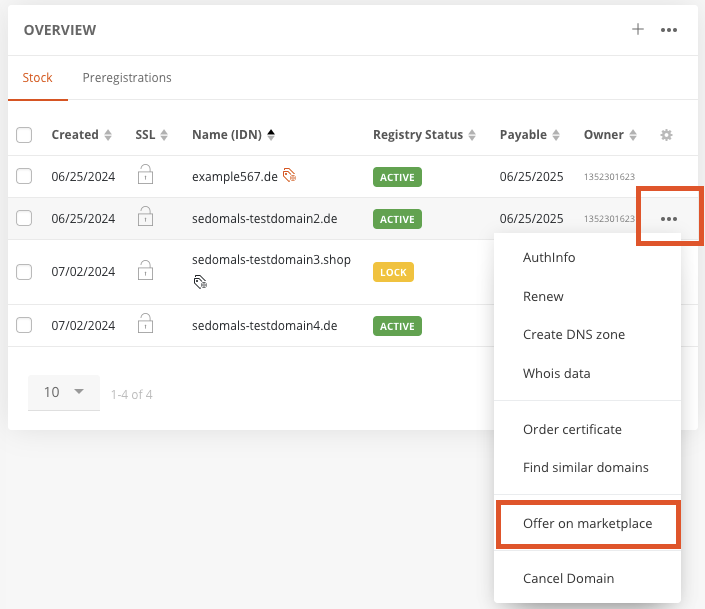Screen dimensions: 705x609
Task: Click SSL lock icon for sedomals-testdomain2.de
Action: (x=145, y=216)
